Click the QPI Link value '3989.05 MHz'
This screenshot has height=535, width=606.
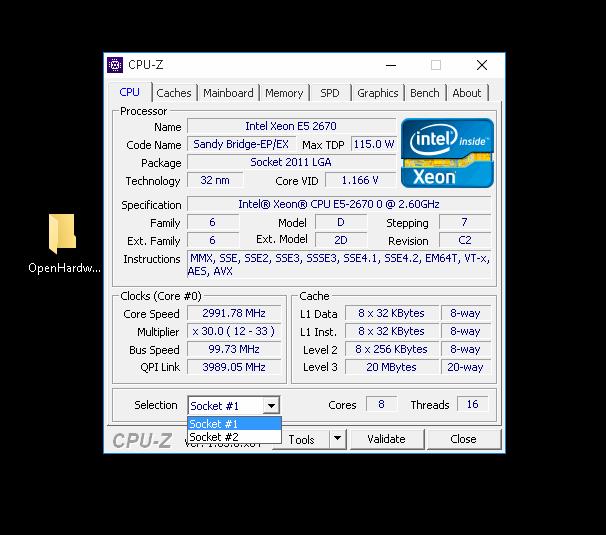[x=234, y=367]
